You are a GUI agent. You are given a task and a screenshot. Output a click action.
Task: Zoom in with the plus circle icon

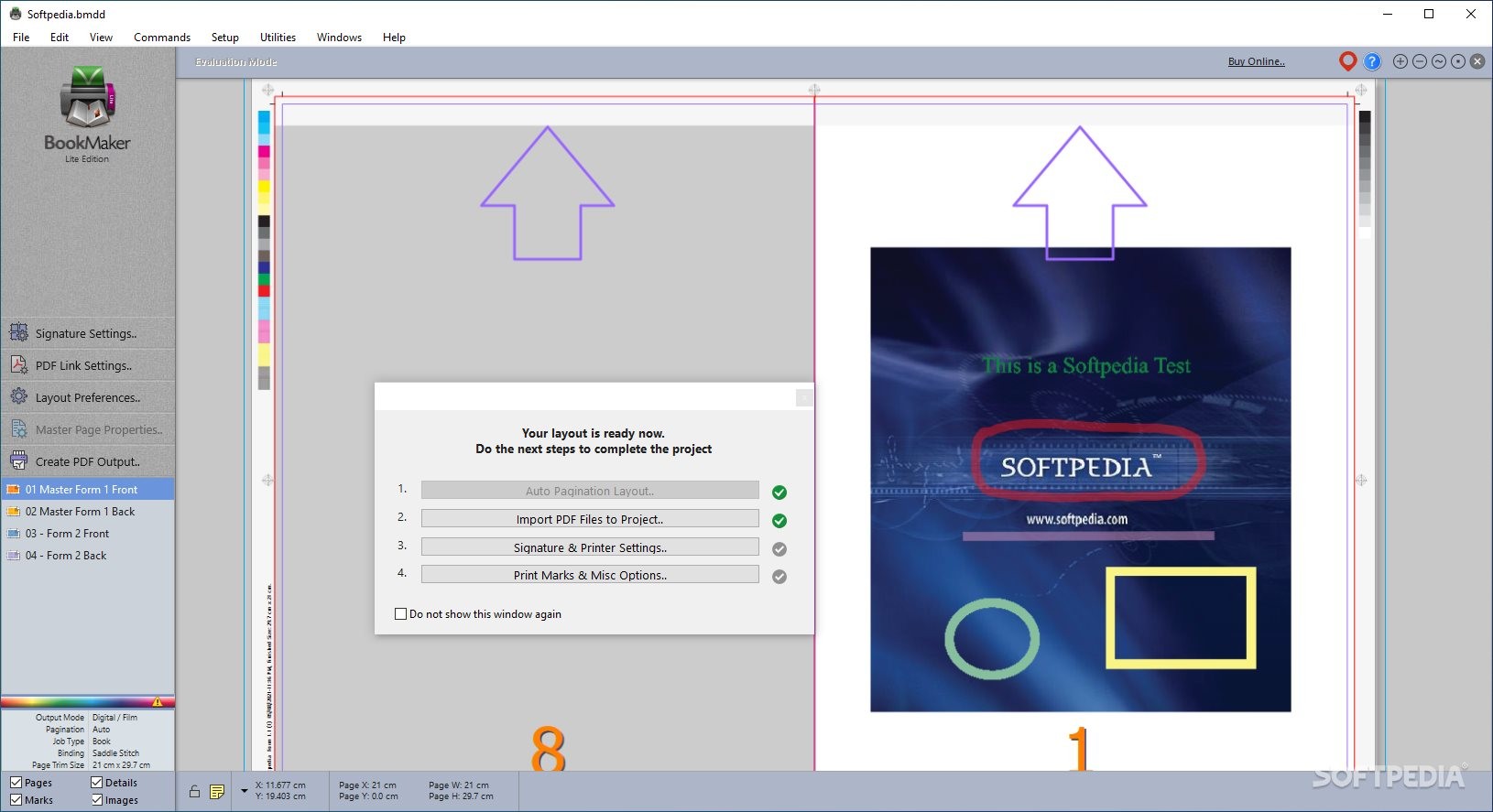(1400, 61)
